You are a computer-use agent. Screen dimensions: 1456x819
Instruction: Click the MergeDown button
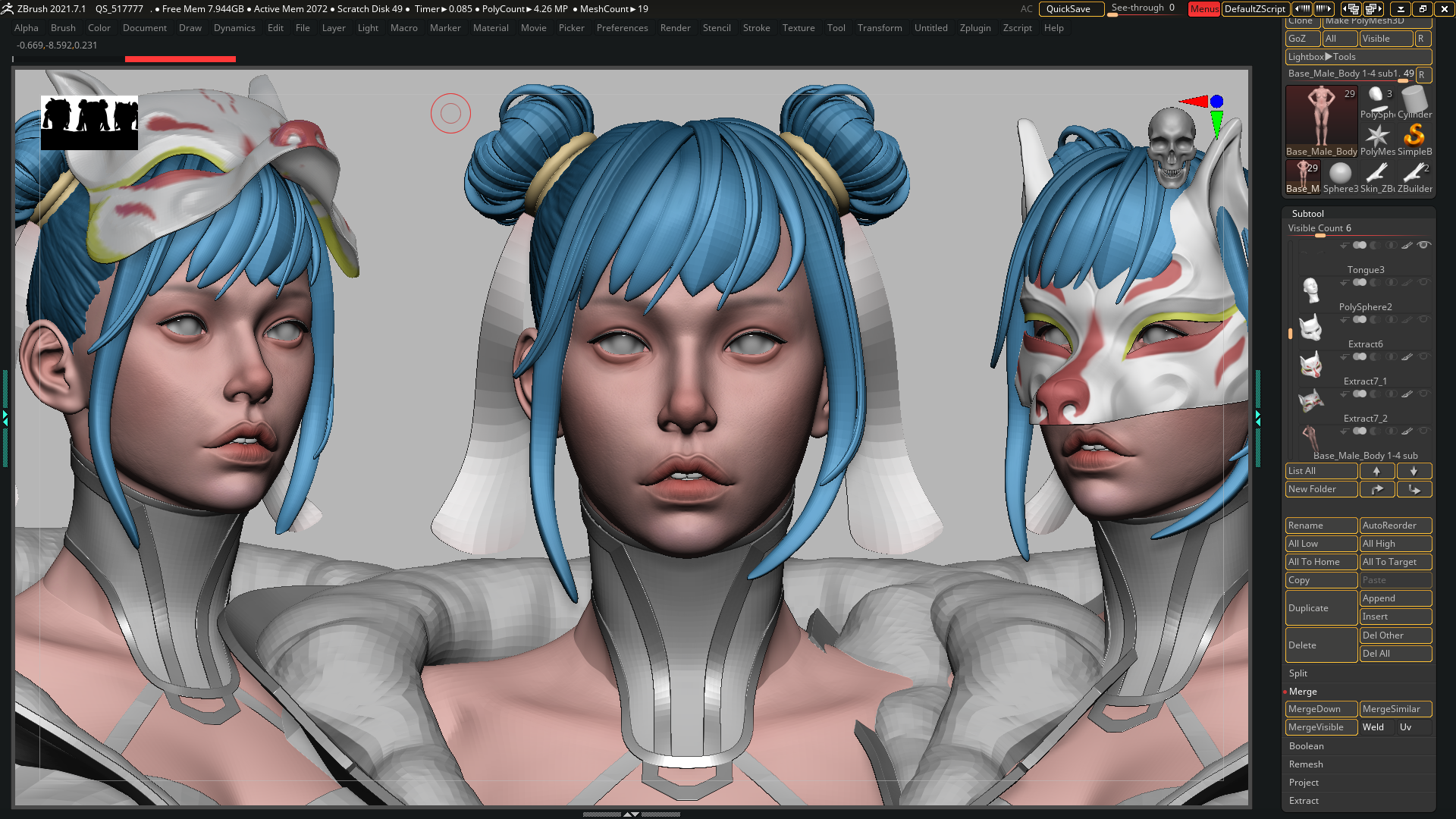tap(1320, 709)
